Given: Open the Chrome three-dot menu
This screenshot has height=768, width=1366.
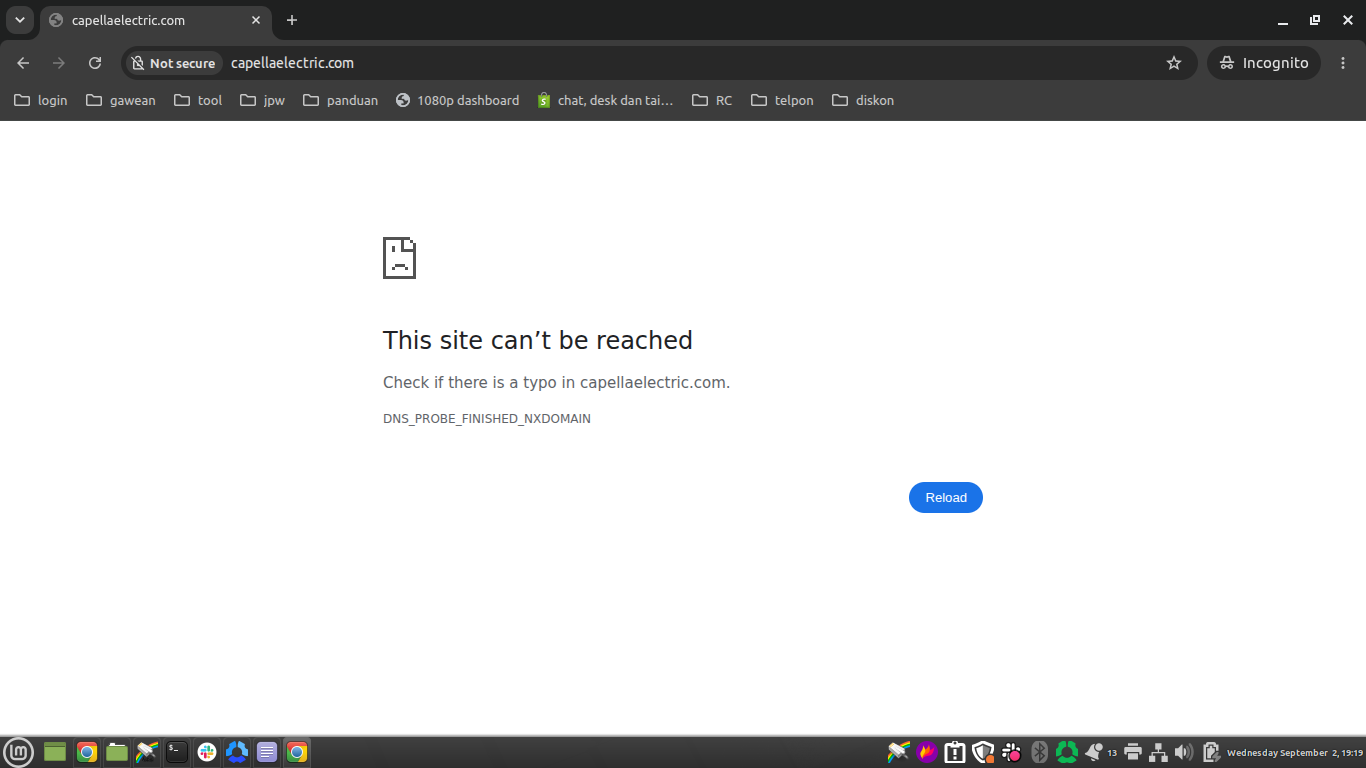Looking at the screenshot, I should (x=1343, y=63).
